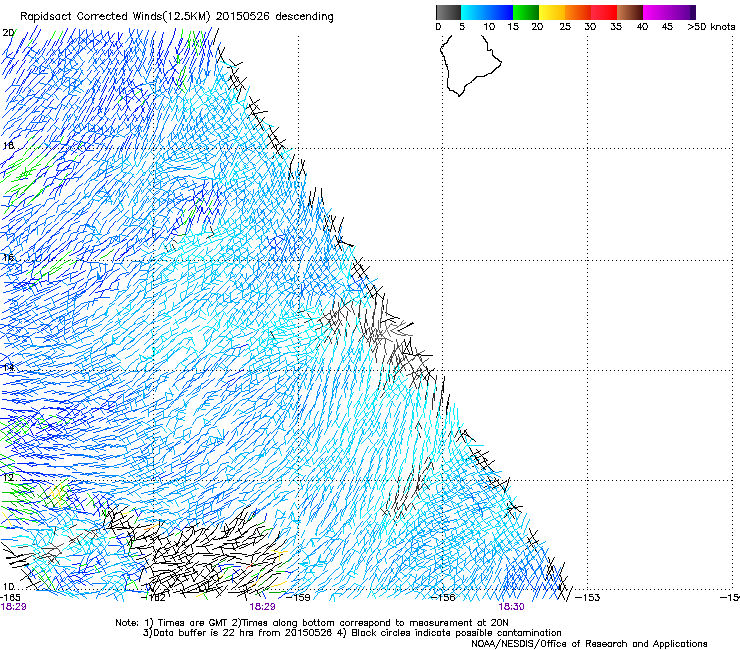The height and width of the screenshot is (650, 740).
Task: Click the NOAA/NESDIS credit text
Action: pyautogui.click(x=589, y=644)
